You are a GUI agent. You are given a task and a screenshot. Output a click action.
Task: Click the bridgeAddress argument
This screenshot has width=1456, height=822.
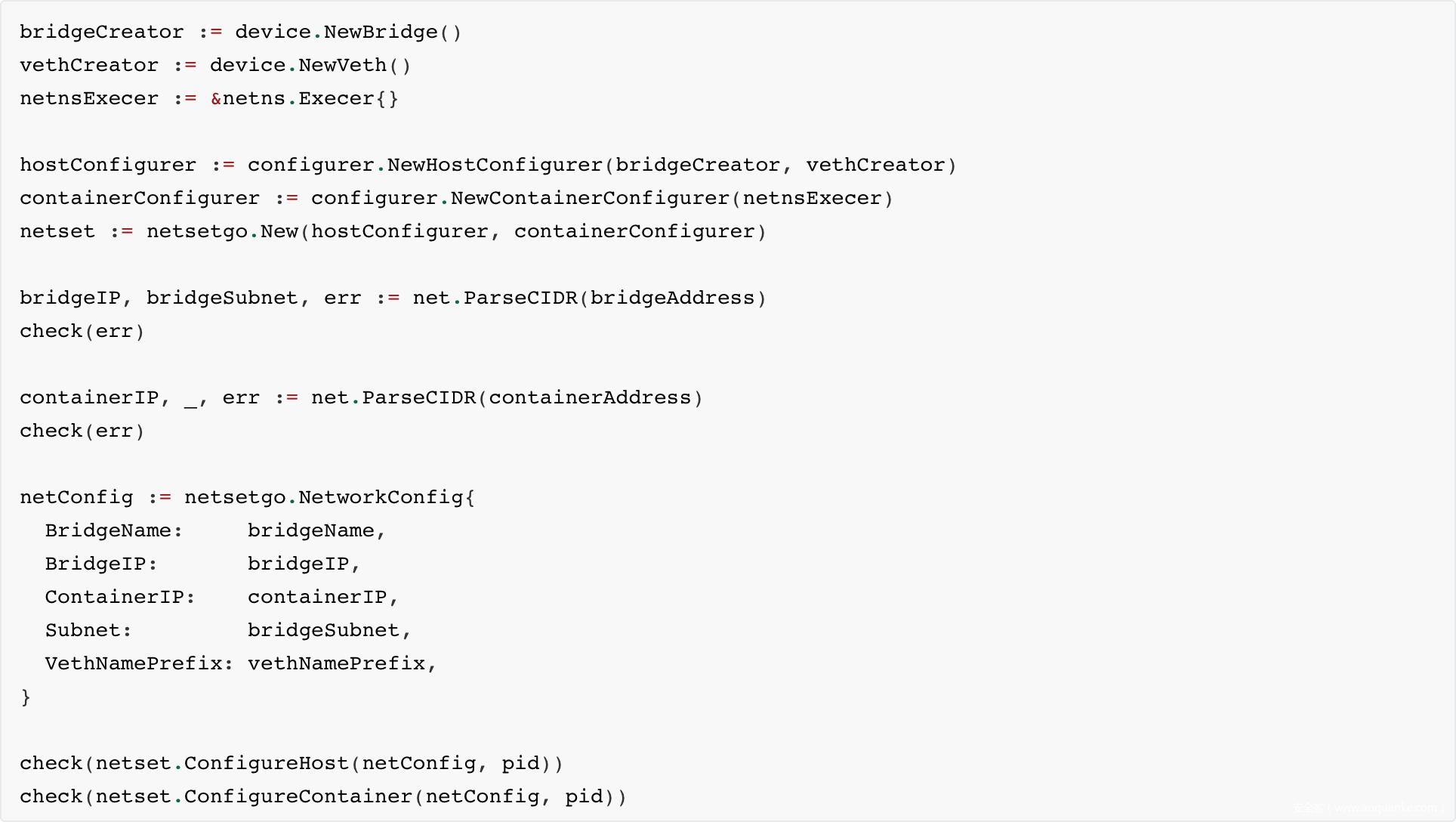coord(672,298)
